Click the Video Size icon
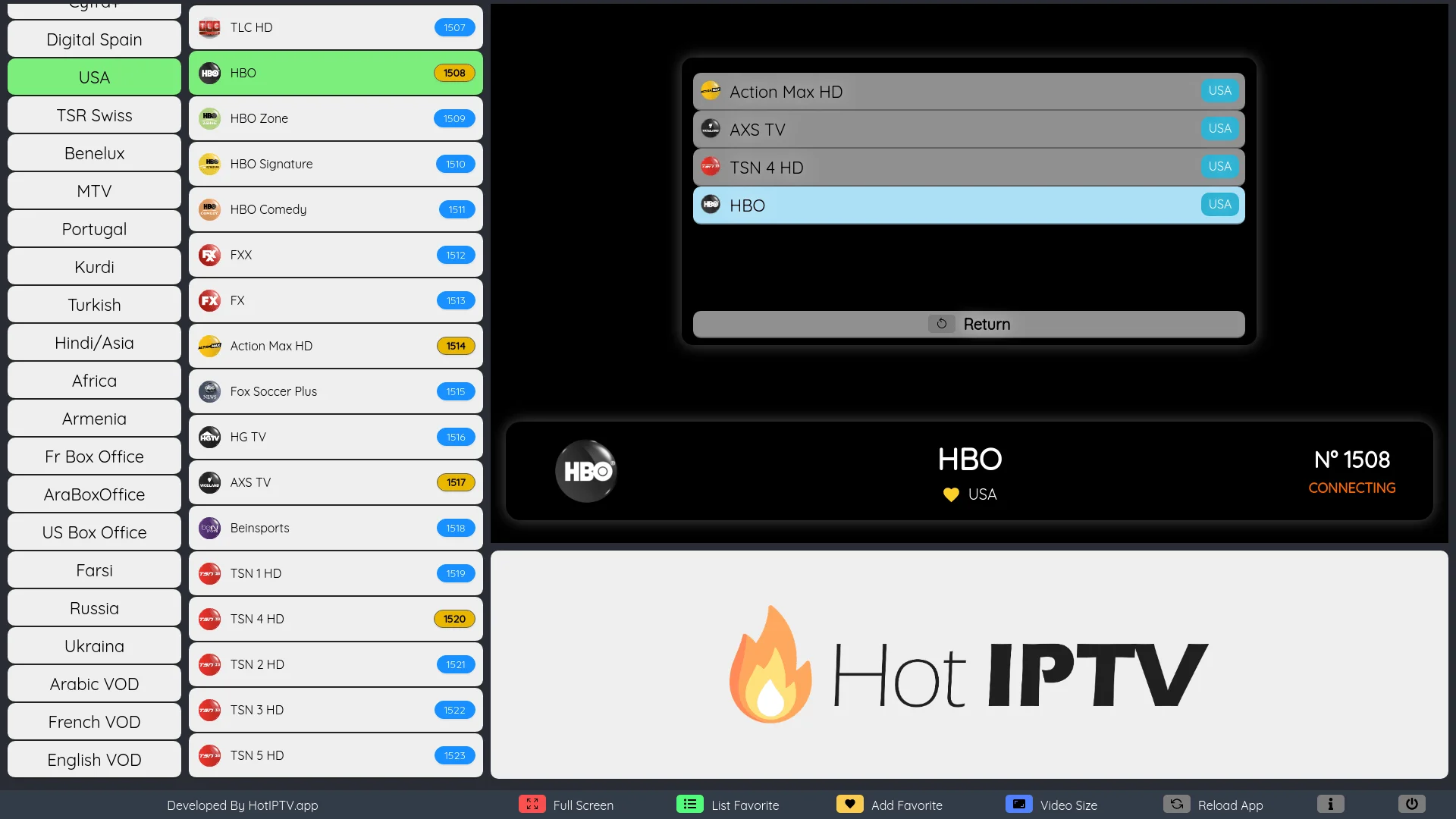The width and height of the screenshot is (1456, 819). [x=1019, y=804]
